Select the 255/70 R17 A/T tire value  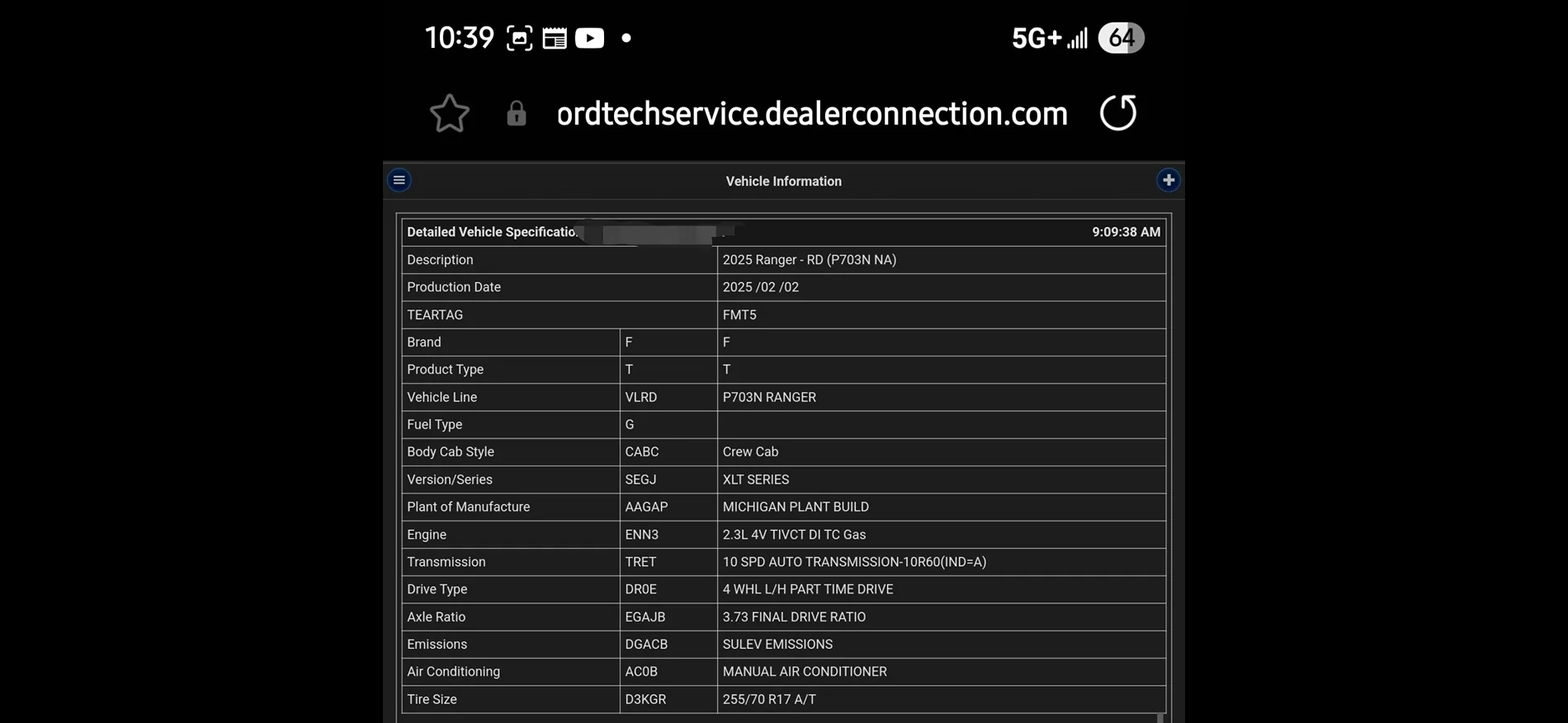coord(769,699)
